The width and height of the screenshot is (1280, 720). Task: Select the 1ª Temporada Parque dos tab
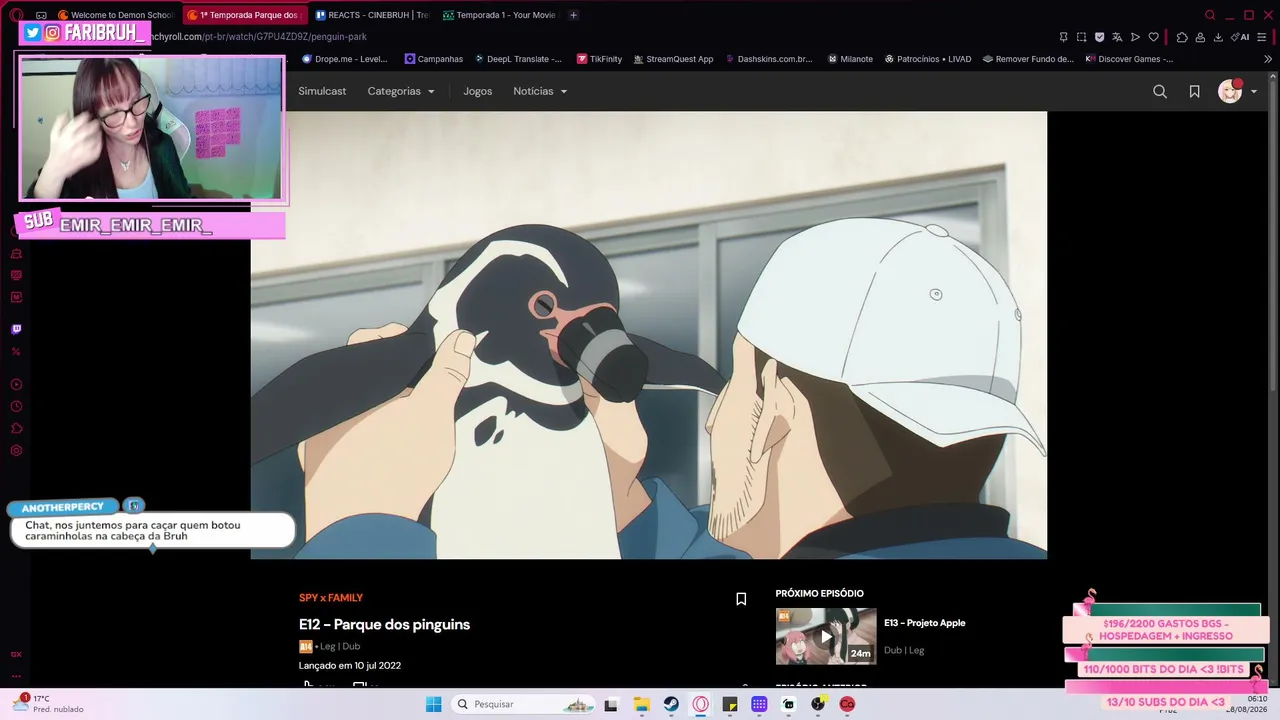(x=246, y=15)
